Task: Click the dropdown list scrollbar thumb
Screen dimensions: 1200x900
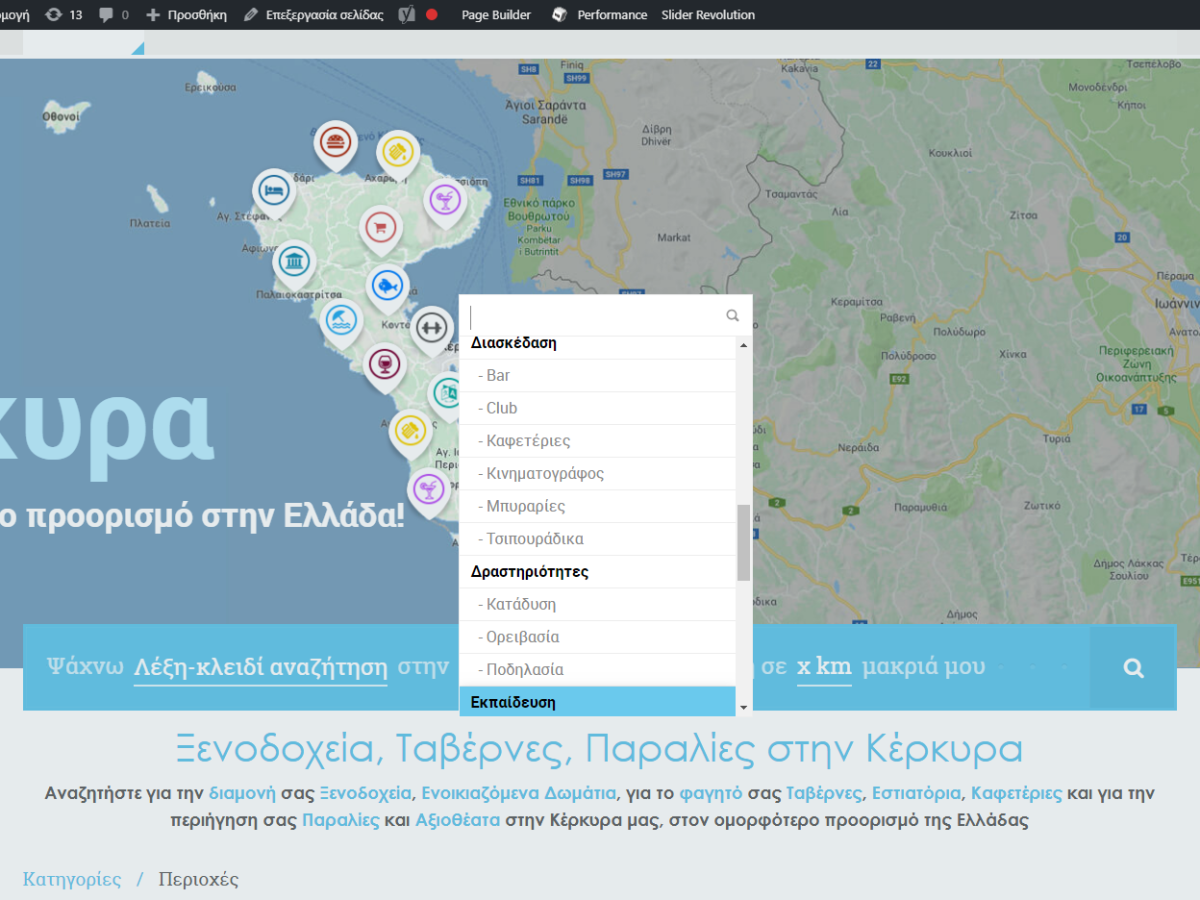Action: click(x=743, y=542)
